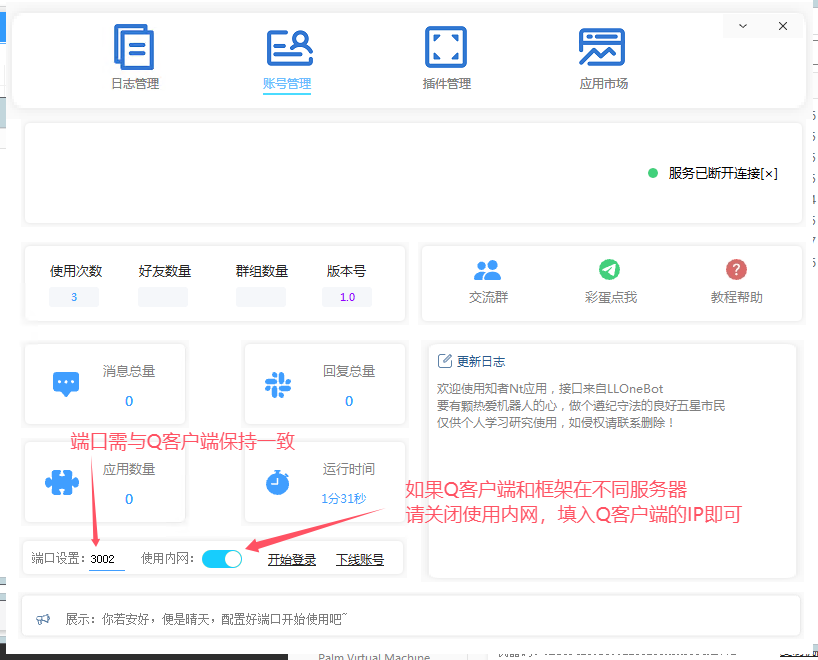This screenshot has width=818, height=660.
Task: Click the 回复总量 hash-style icon
Action: coord(278,385)
